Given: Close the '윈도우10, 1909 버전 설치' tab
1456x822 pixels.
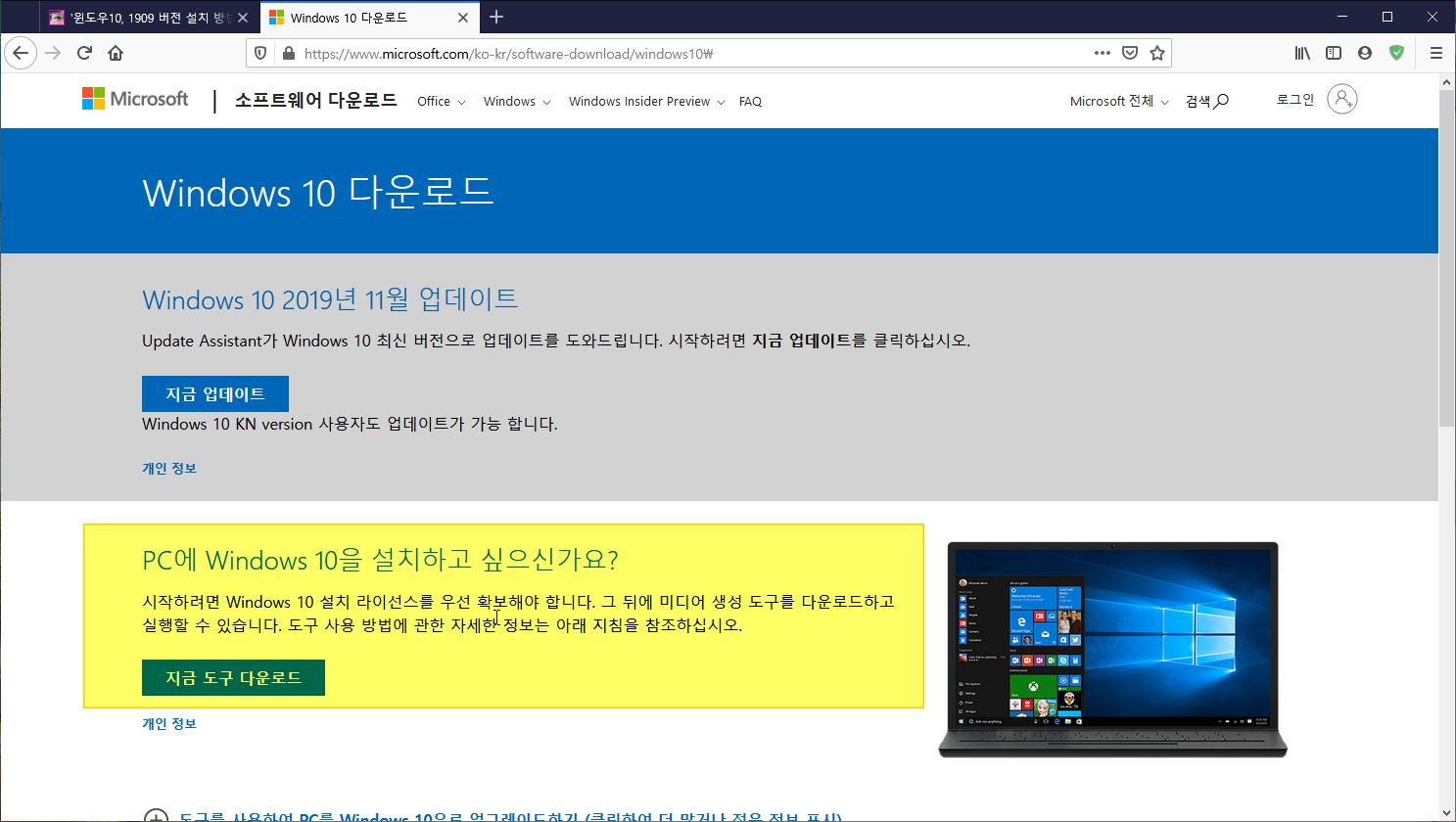Looking at the screenshot, I should tap(243, 18).
